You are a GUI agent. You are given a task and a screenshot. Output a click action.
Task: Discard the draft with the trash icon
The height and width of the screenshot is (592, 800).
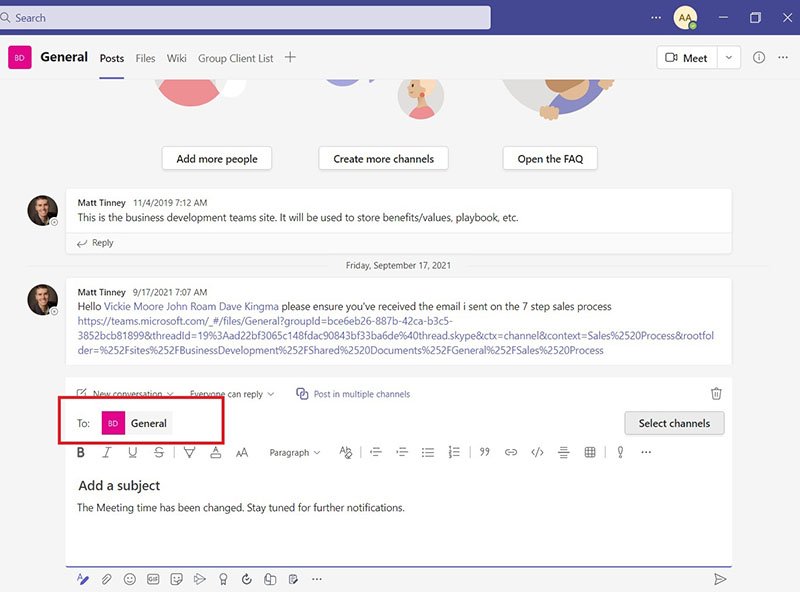(716, 394)
